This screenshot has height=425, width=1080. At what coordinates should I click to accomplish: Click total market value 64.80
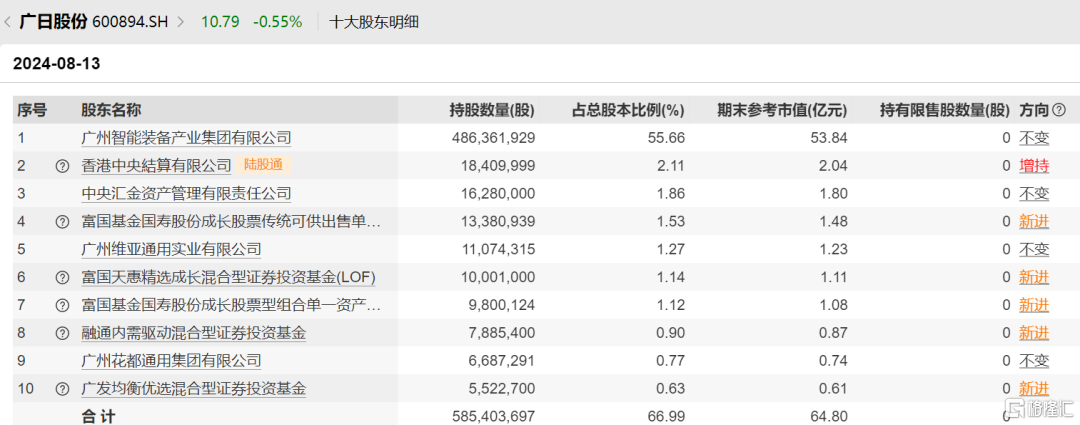(x=831, y=416)
